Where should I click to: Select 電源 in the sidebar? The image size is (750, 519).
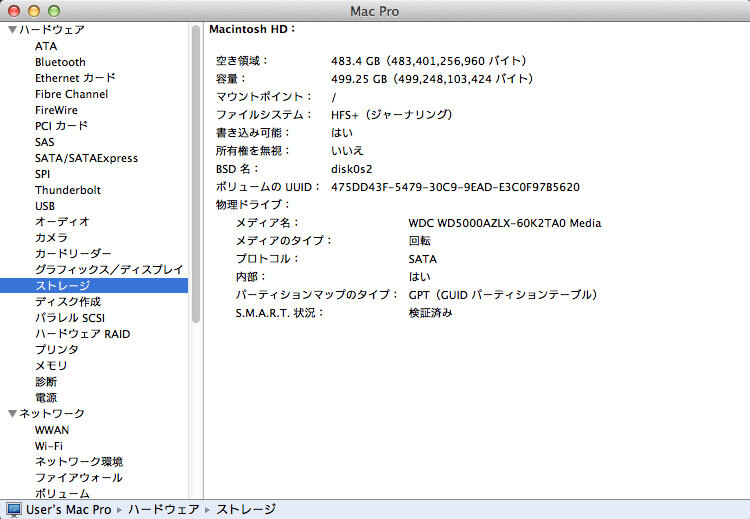(46, 398)
